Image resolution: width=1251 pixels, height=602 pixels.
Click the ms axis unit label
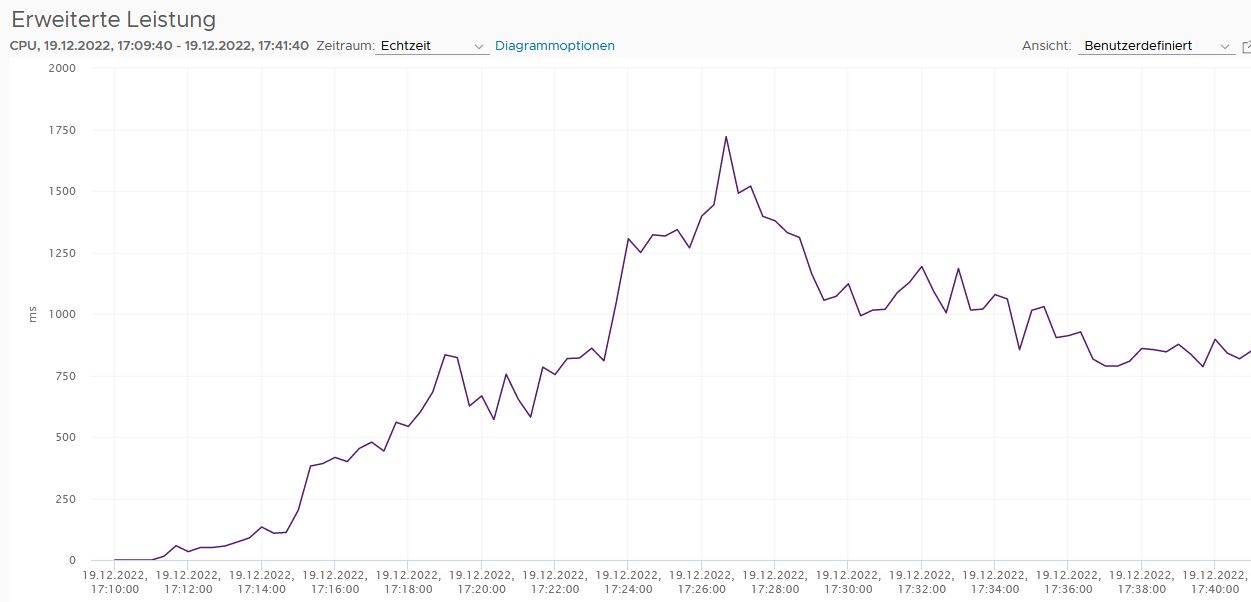(x=33, y=314)
